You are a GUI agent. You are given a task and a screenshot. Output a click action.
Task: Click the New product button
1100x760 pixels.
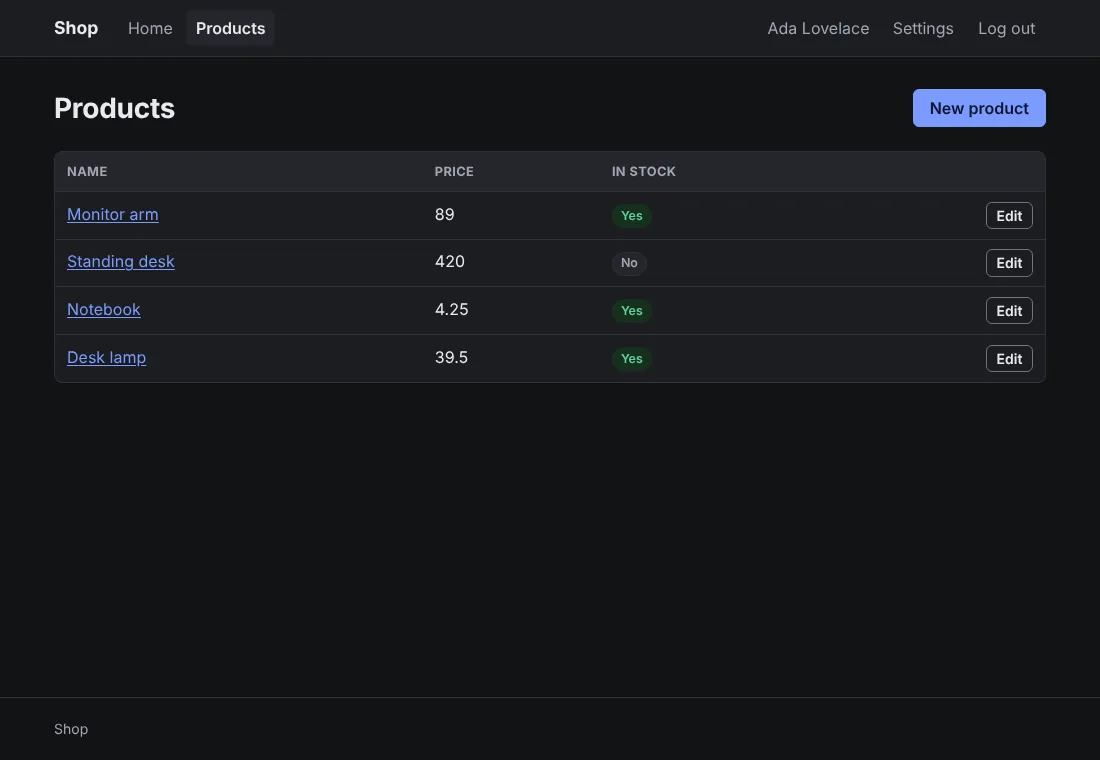(x=979, y=108)
